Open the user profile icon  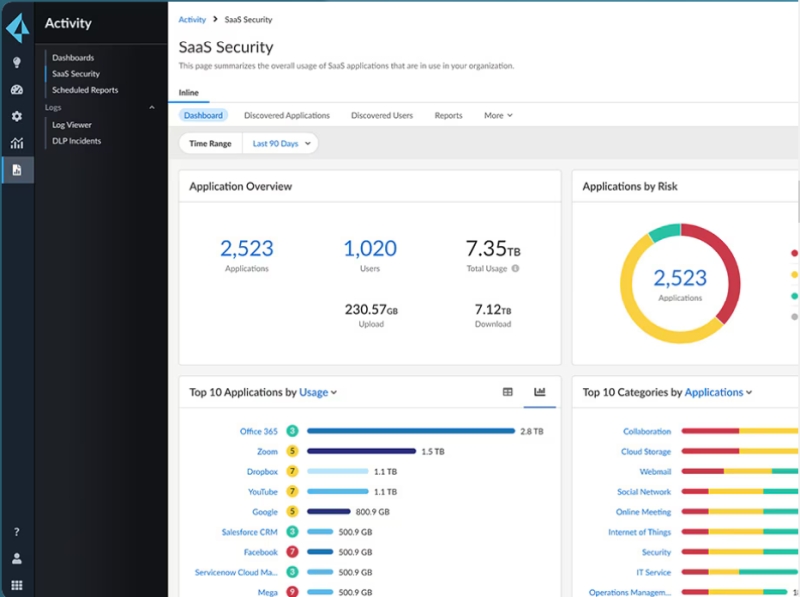tap(17, 558)
